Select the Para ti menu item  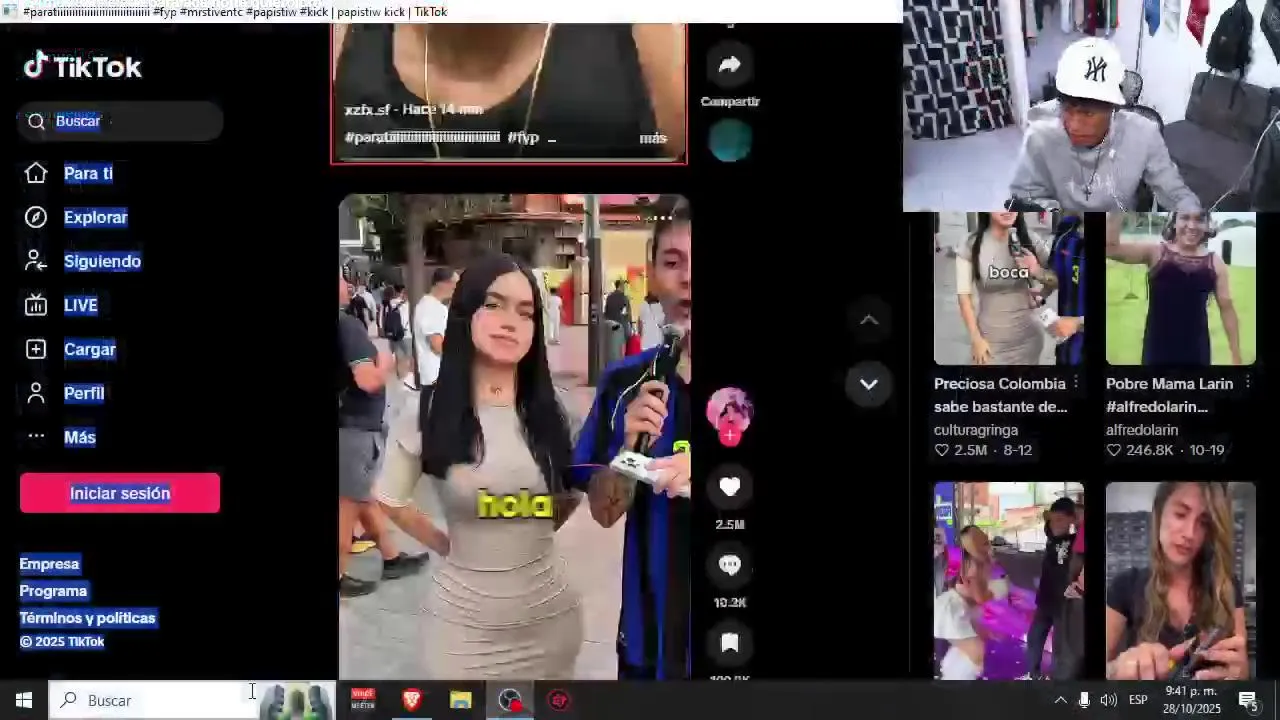[x=88, y=173]
